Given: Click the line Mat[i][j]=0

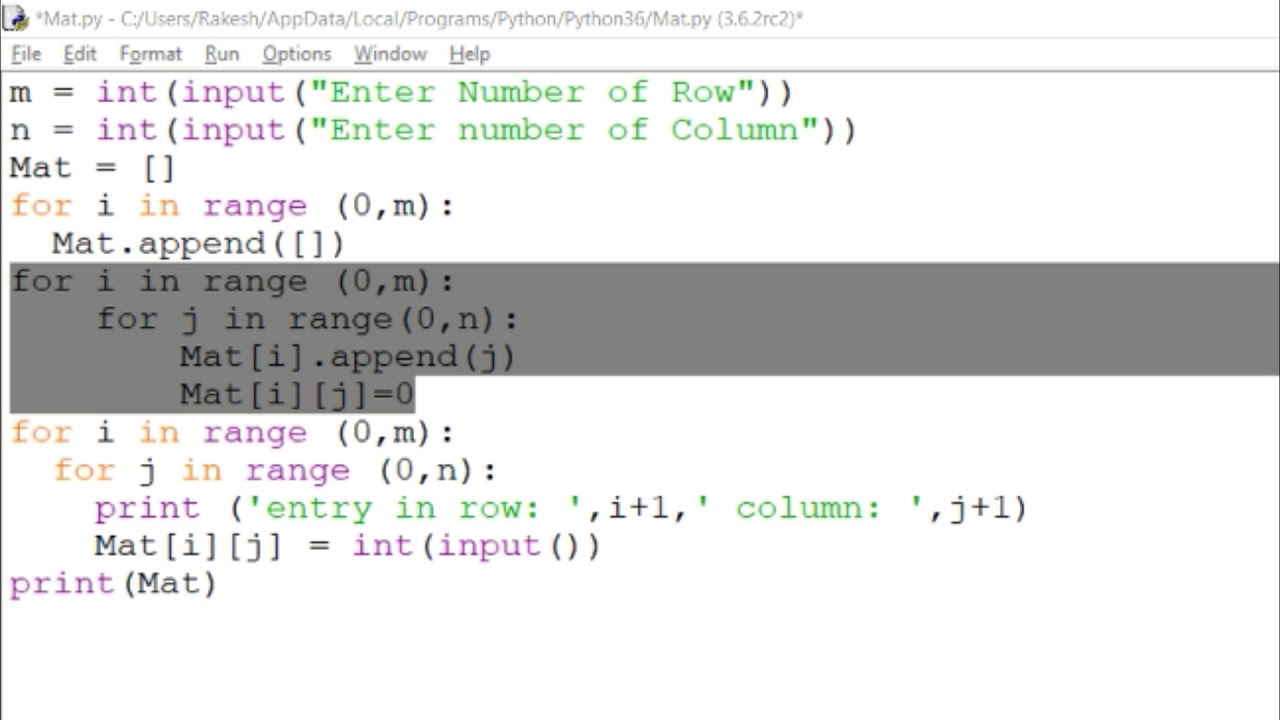Looking at the screenshot, I should (296, 394).
